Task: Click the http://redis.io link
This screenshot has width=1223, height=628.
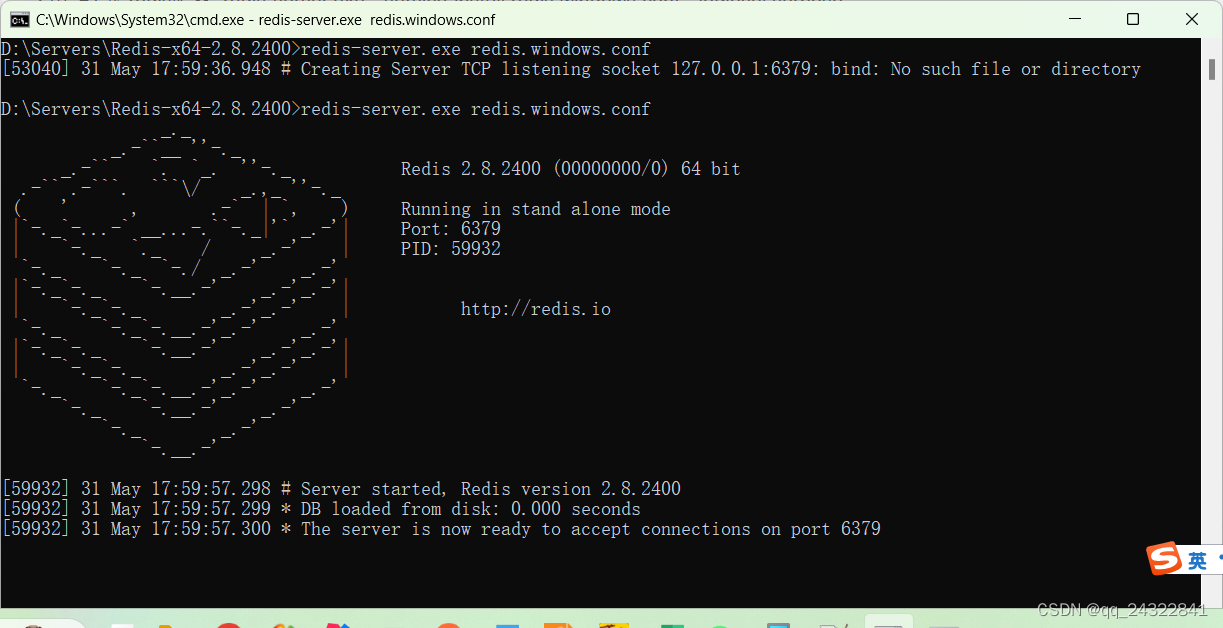Action: (x=535, y=308)
